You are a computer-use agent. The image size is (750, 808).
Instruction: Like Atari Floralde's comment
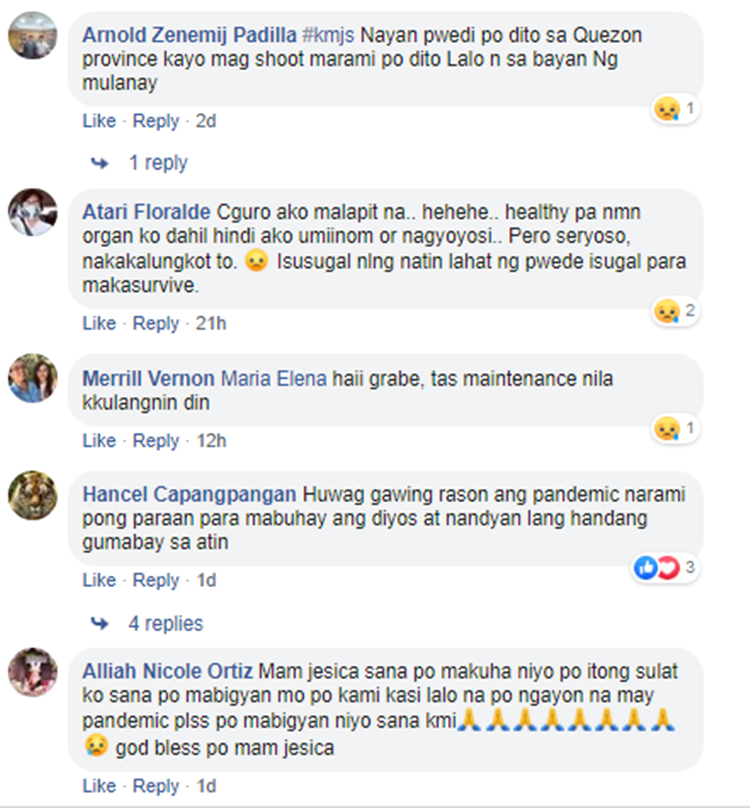[x=99, y=323]
